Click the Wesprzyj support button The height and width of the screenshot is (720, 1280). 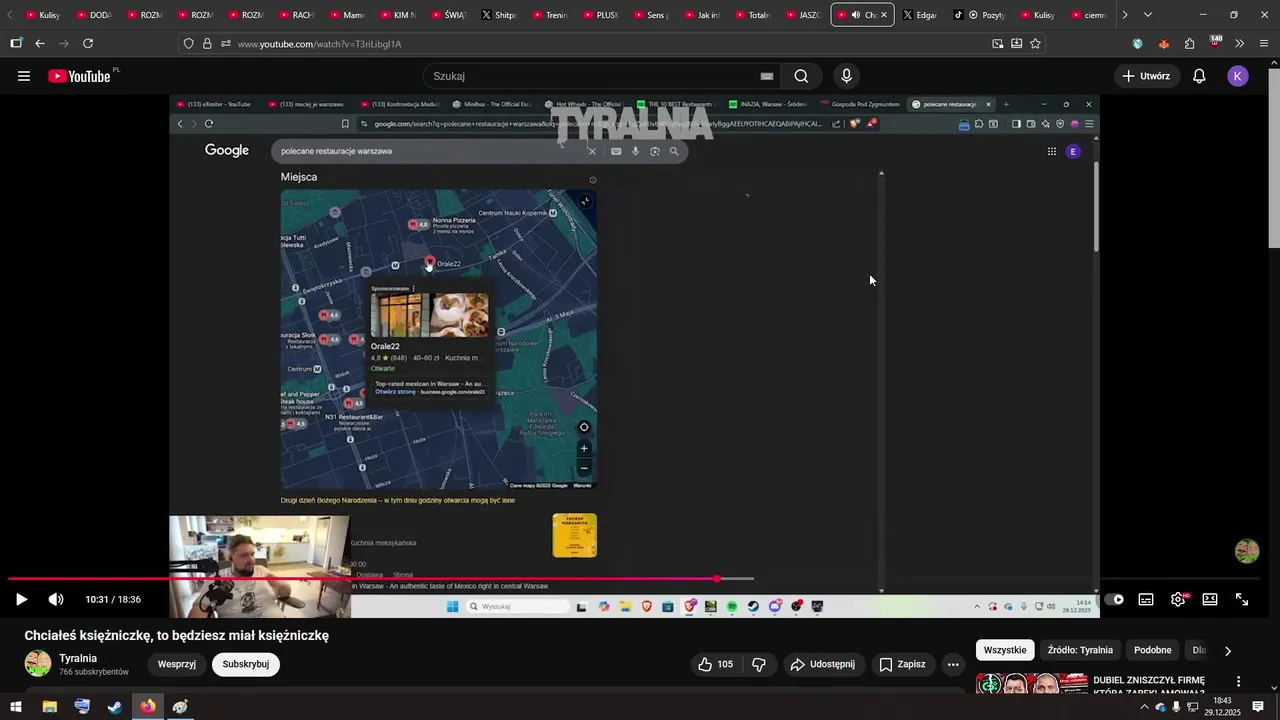point(176,664)
